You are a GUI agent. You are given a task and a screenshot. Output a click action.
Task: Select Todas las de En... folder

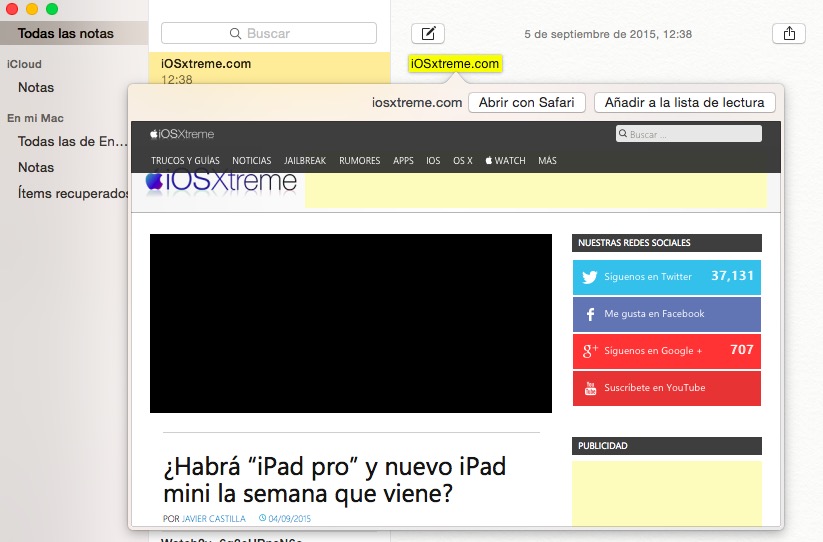(x=72, y=141)
